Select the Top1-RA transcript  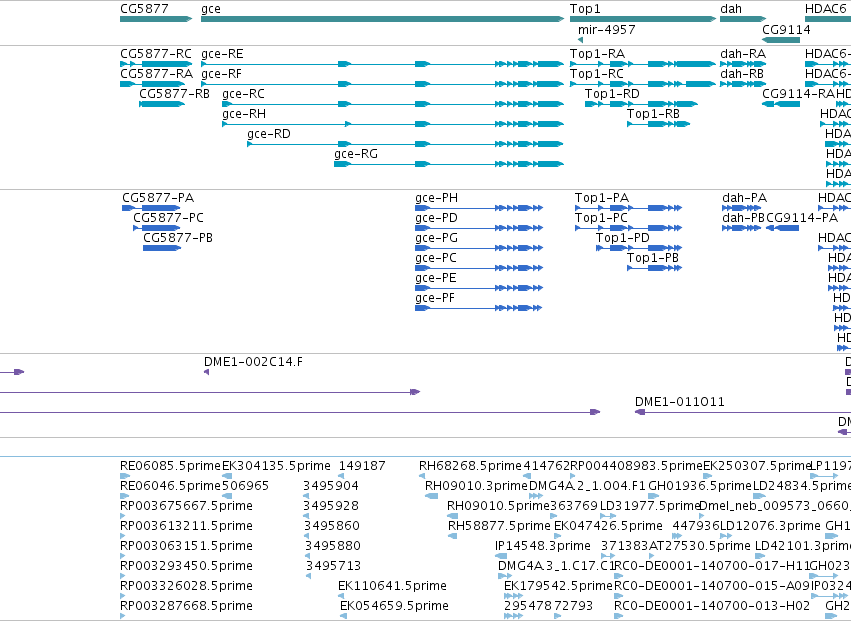(643, 64)
